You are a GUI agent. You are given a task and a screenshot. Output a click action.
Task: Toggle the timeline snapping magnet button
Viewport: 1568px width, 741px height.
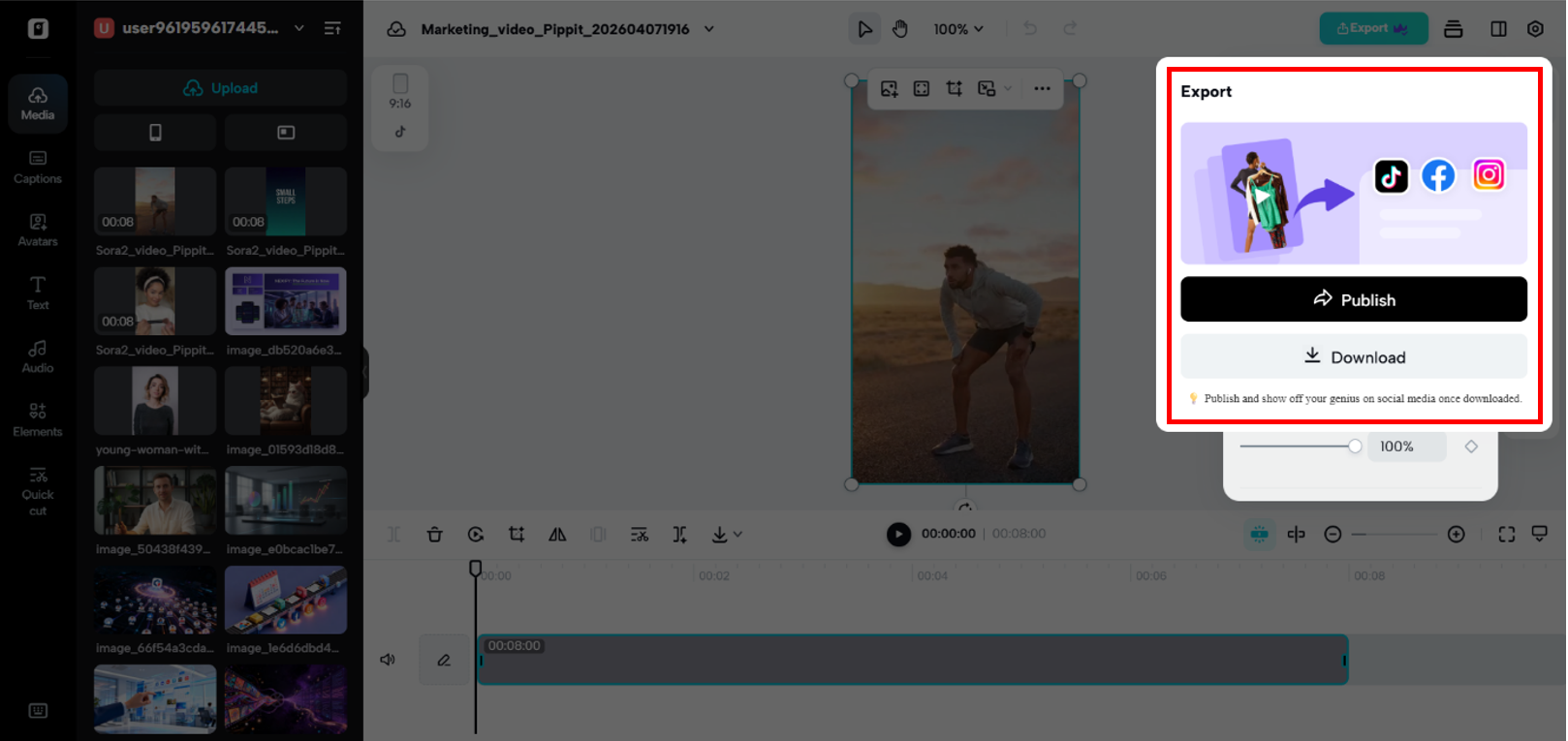[1259, 535]
